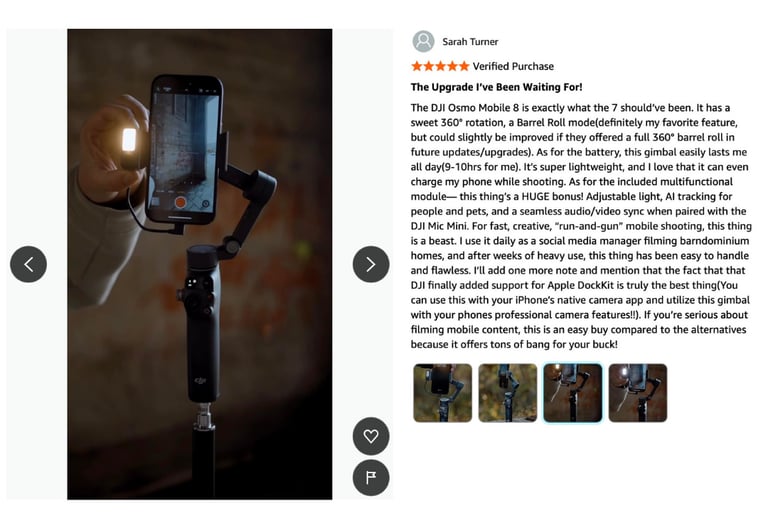The image size is (768, 525).
Task: Click the large gimbal photo
Action: click(200, 264)
